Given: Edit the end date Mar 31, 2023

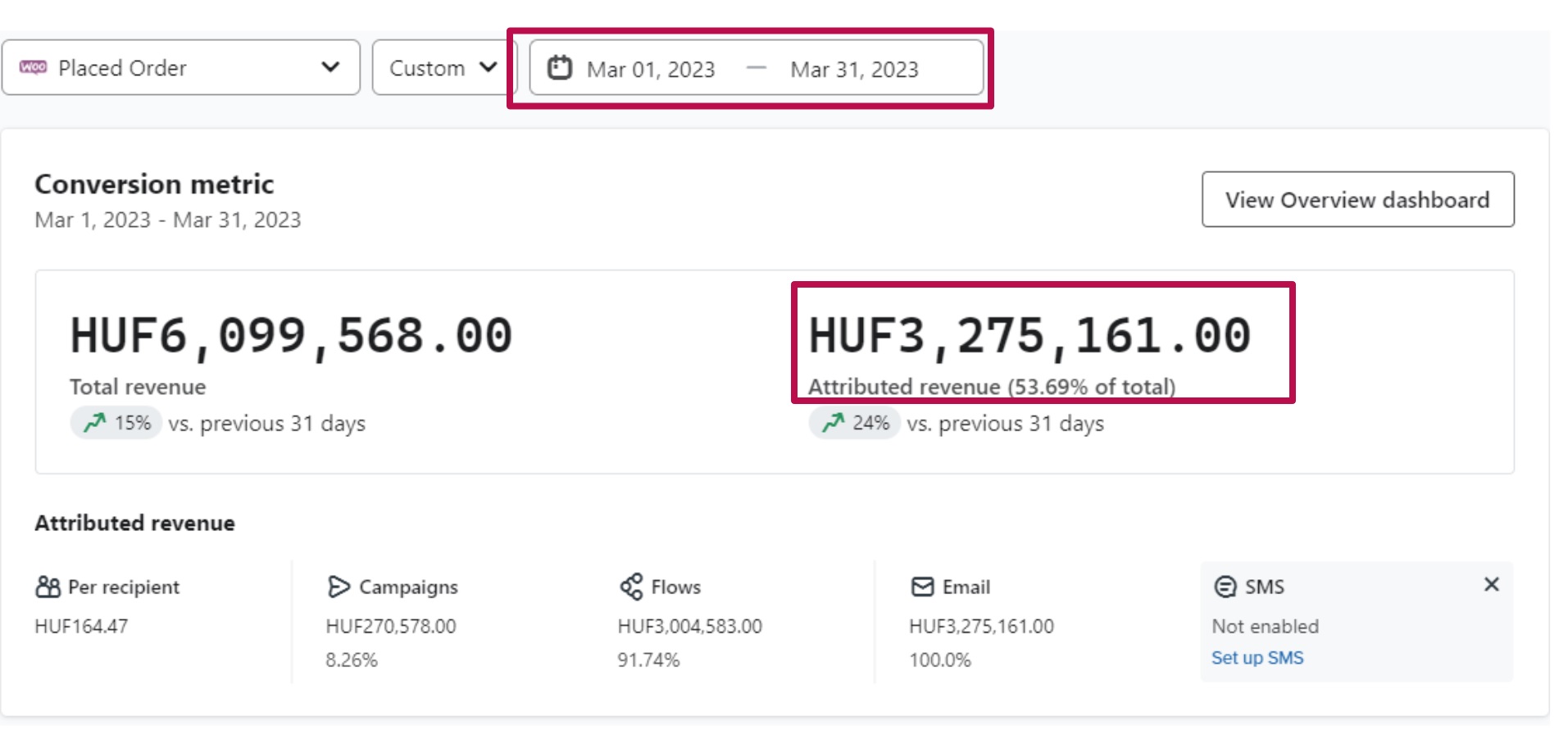Looking at the screenshot, I should [854, 70].
